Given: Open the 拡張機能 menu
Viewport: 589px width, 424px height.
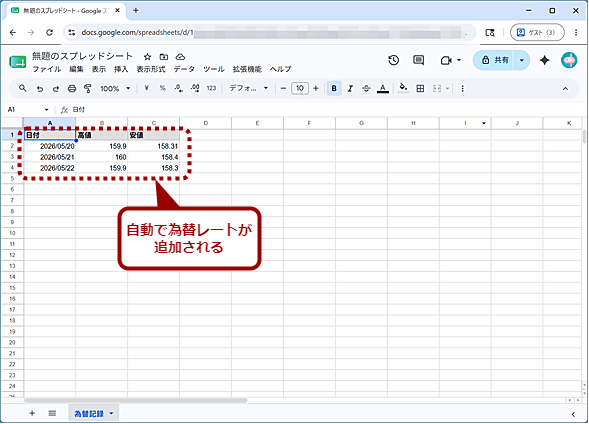Looking at the screenshot, I should tap(247, 69).
